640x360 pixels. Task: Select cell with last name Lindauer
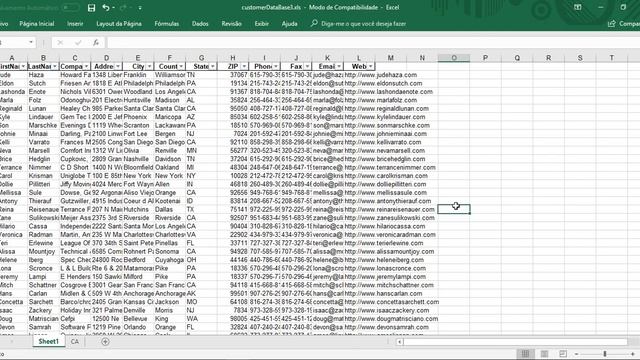[x=43, y=117]
